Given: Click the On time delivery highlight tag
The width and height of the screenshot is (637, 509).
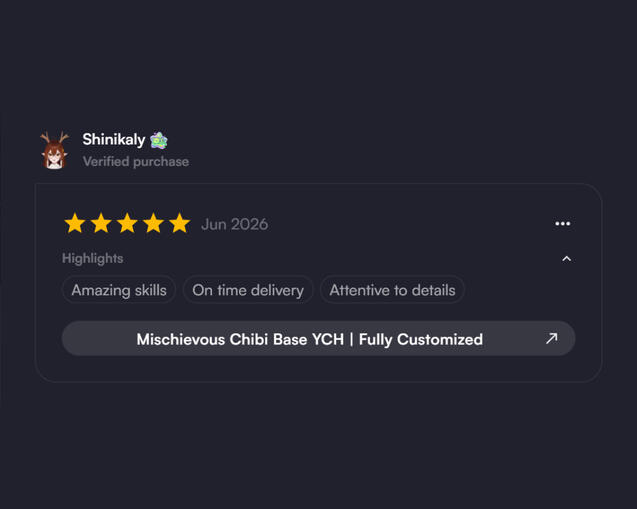Looking at the screenshot, I should [248, 290].
